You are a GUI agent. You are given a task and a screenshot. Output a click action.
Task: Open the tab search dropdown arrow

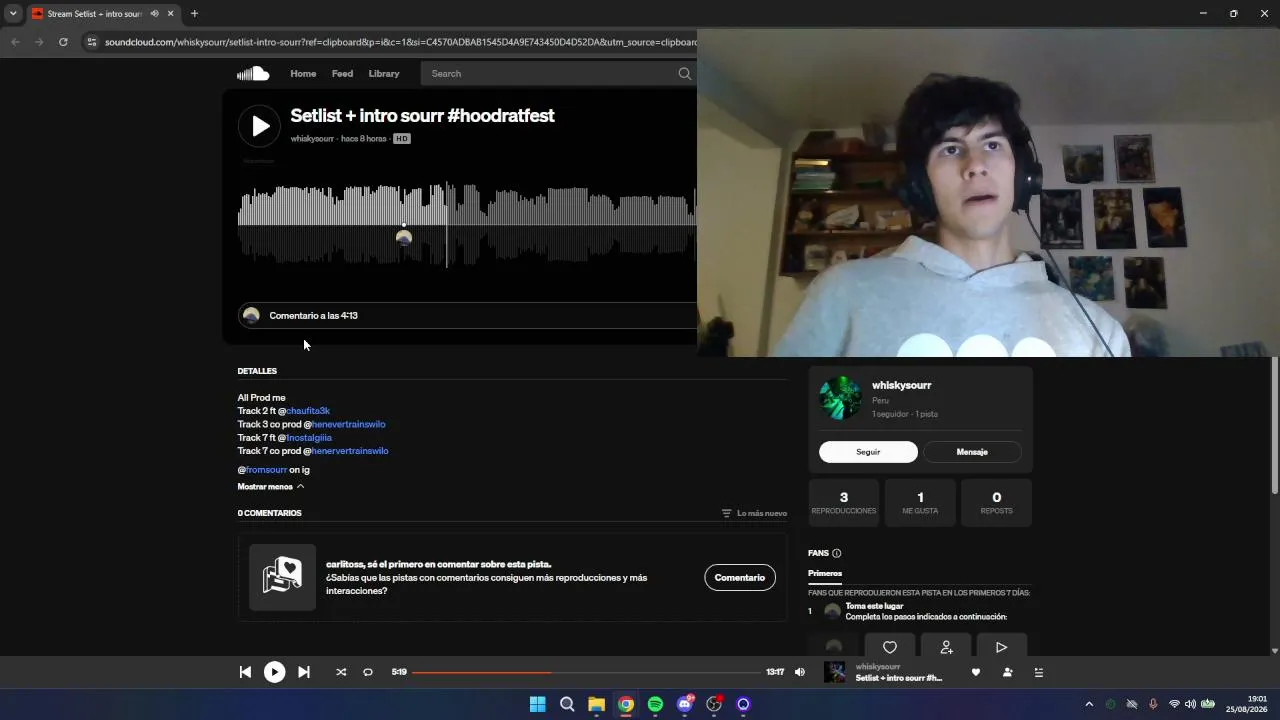(13, 14)
